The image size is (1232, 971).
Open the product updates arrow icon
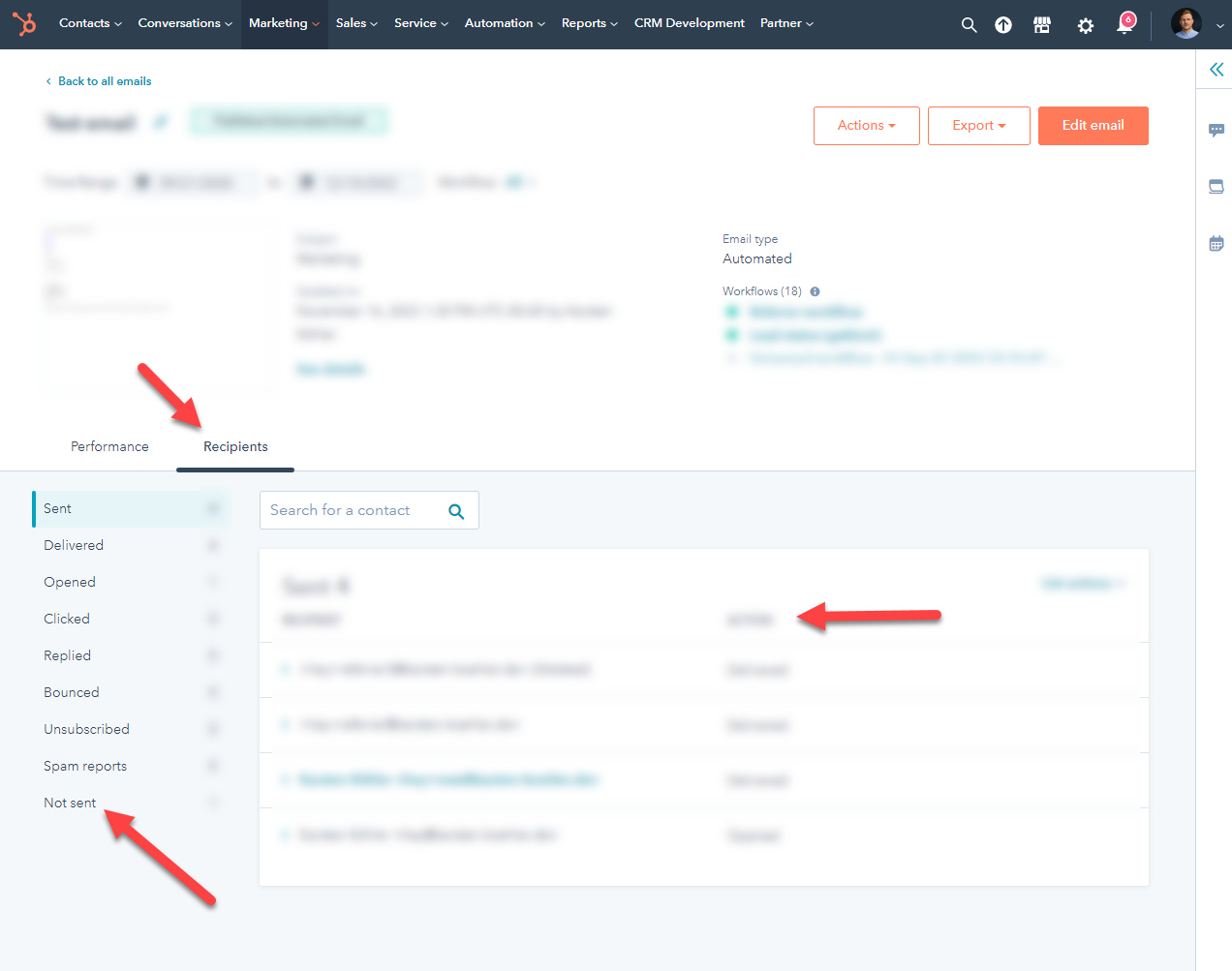click(x=1003, y=25)
